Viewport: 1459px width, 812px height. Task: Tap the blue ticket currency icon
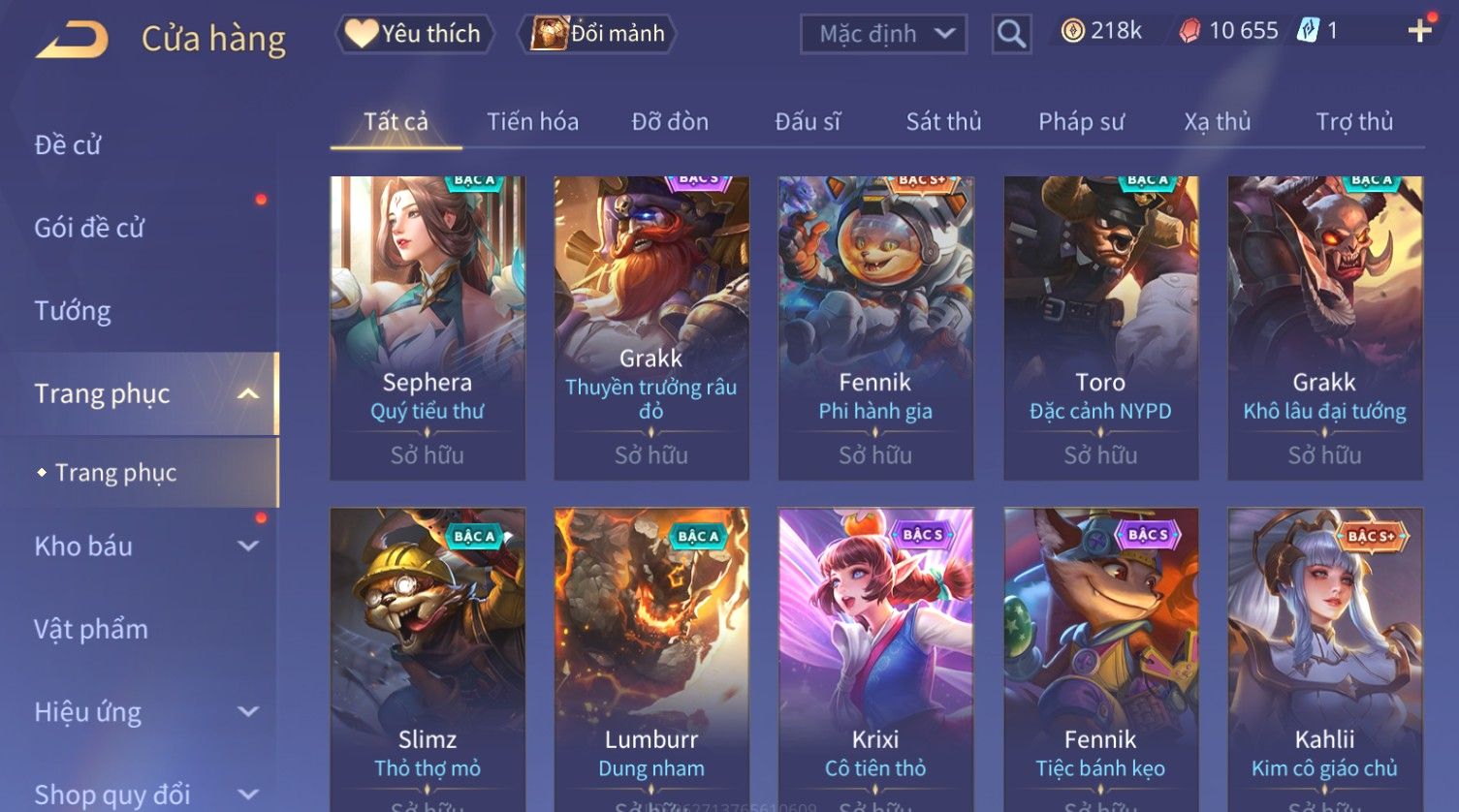coord(1308,31)
